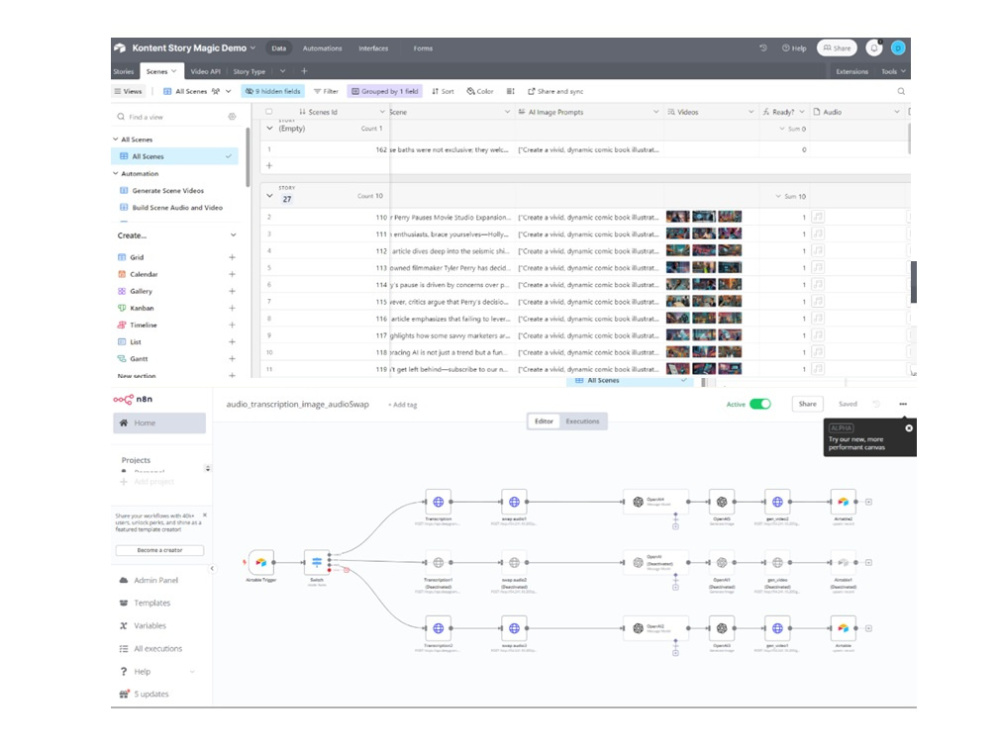Viewport: 1000px width, 750px height.
Task: Open Airtable base history icon
Action: click(763, 48)
